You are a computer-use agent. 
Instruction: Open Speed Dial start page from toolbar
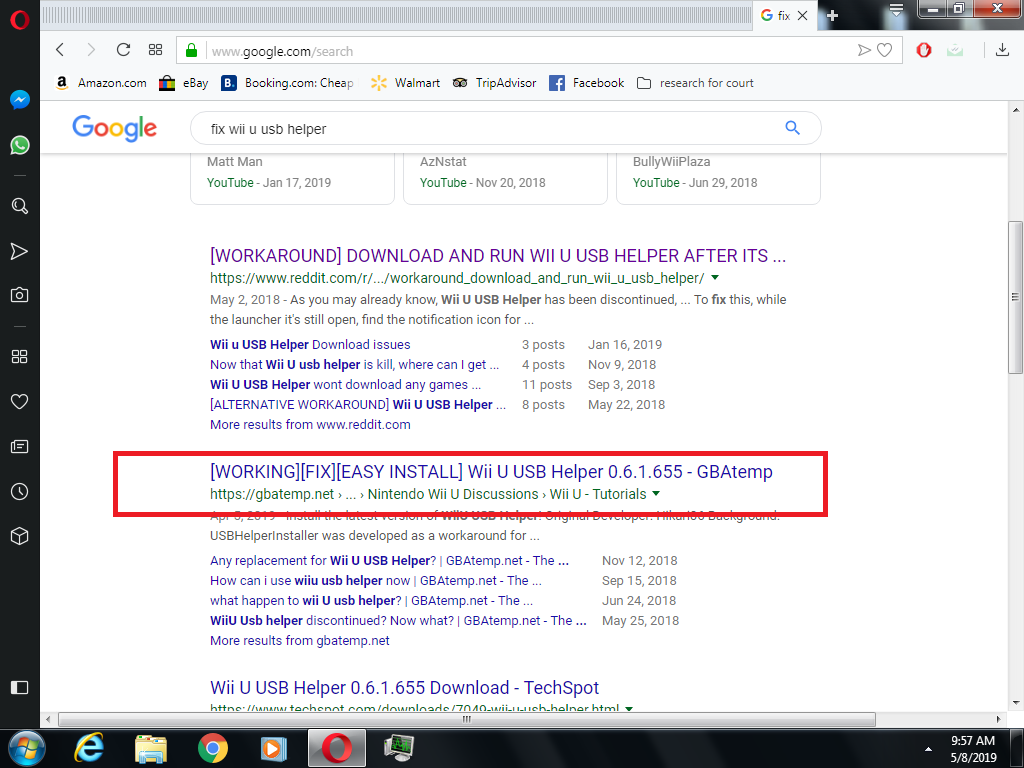pyautogui.click(x=155, y=50)
